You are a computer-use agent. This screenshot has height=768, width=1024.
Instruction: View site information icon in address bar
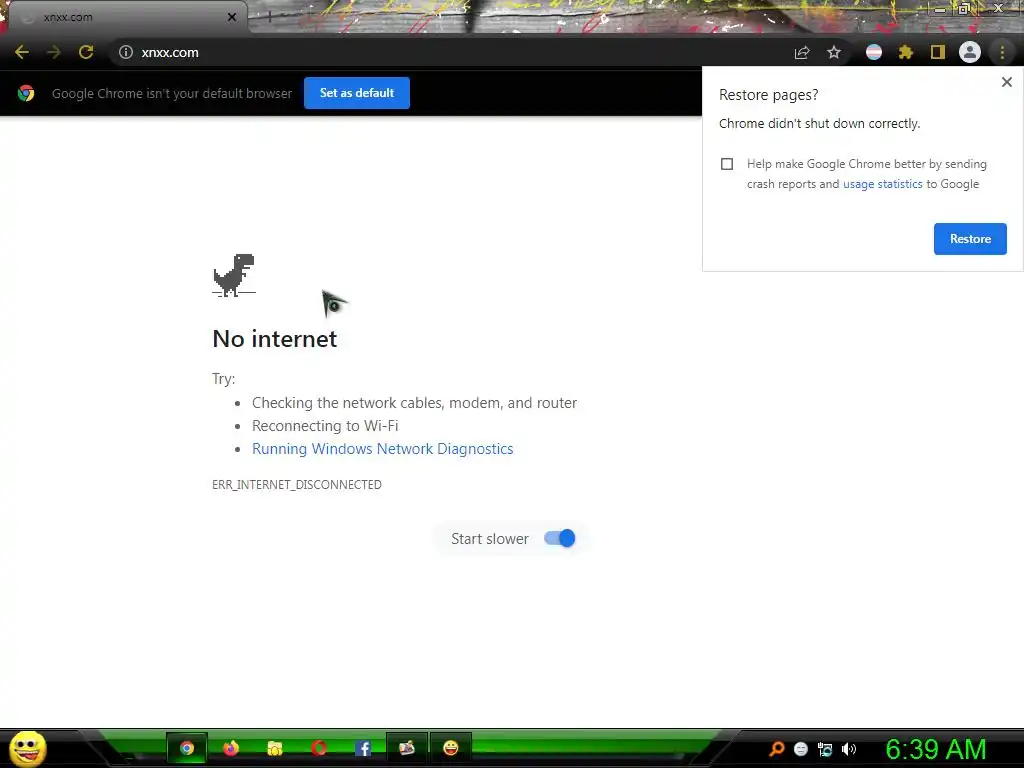[x=126, y=52]
